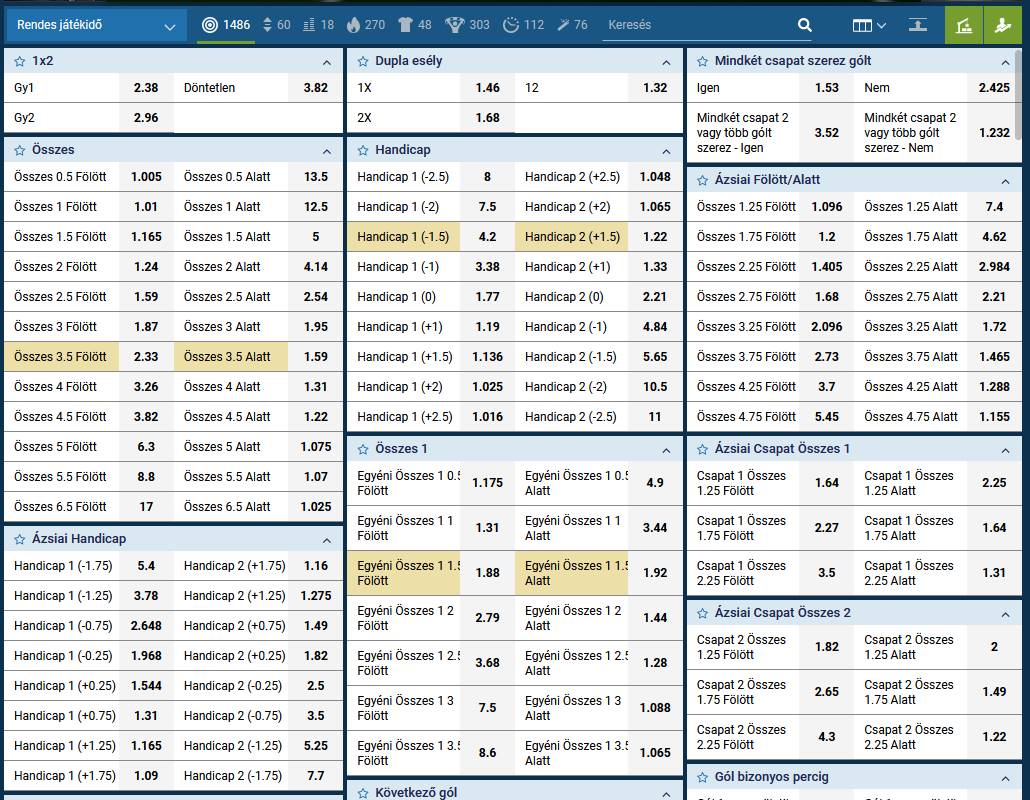The image size is (1030, 800).
Task: Click the magnifier search icon
Action: coord(805,25)
